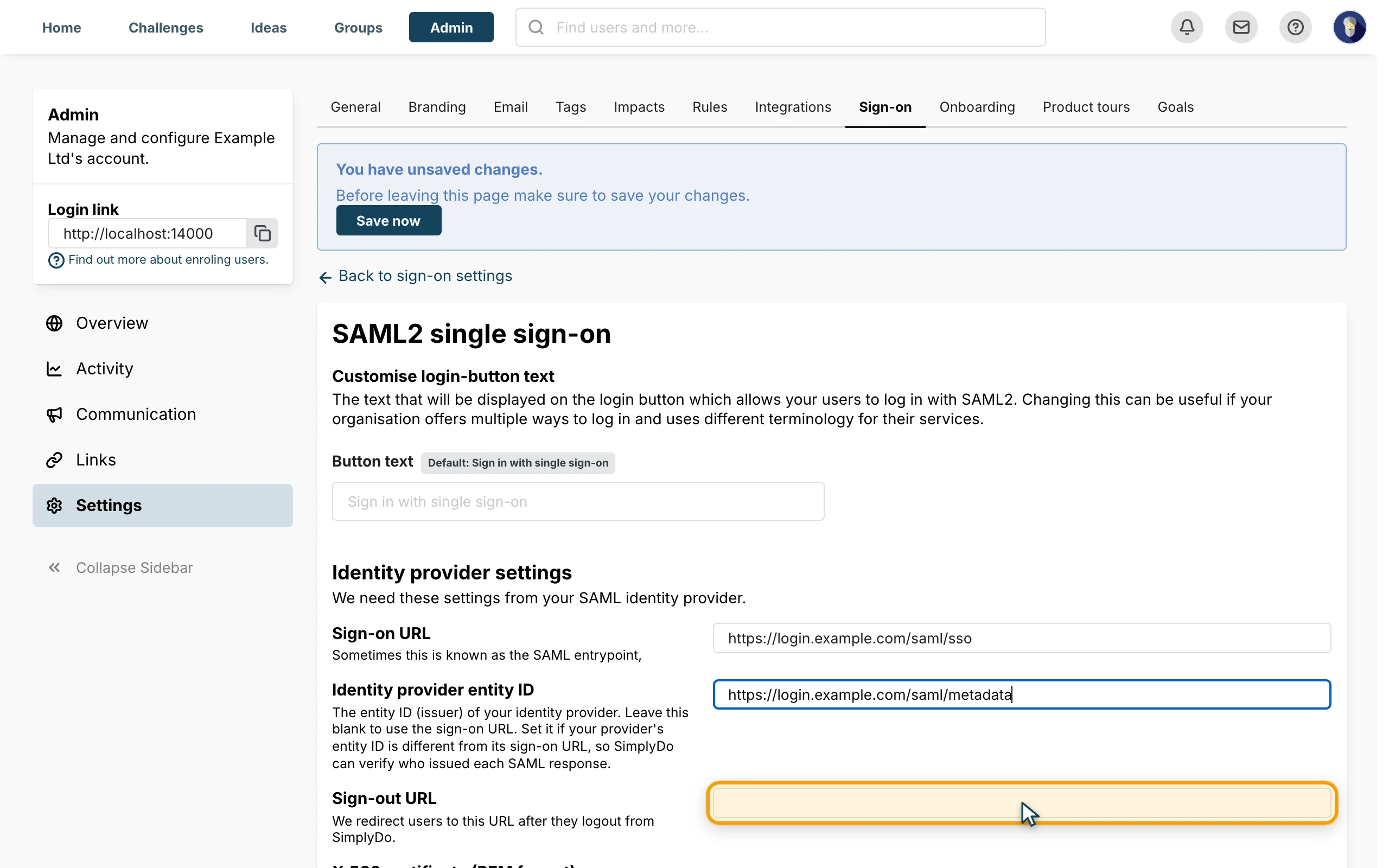Go to Home in top navigation

click(61, 28)
